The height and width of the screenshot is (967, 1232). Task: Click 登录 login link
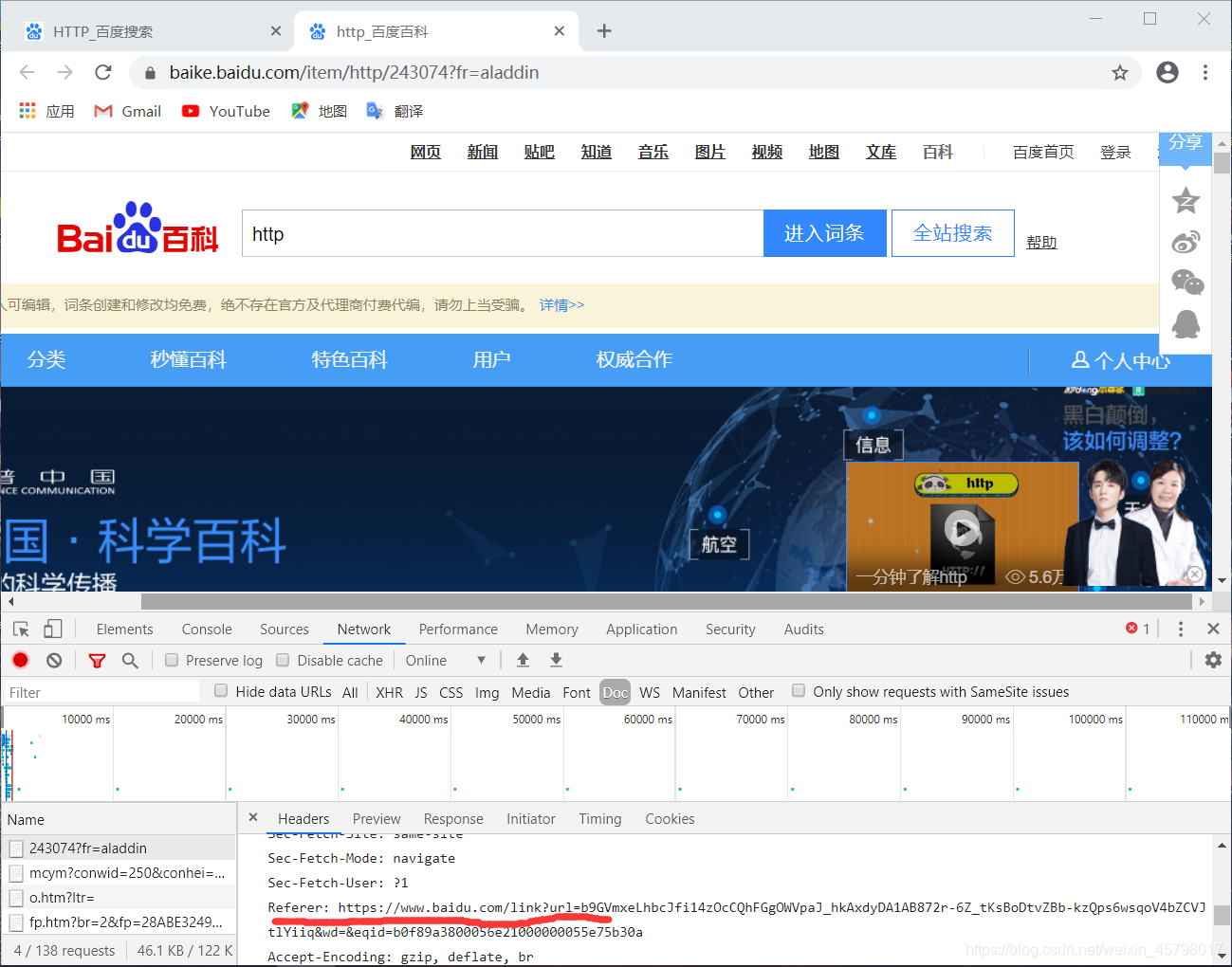[x=1115, y=152]
